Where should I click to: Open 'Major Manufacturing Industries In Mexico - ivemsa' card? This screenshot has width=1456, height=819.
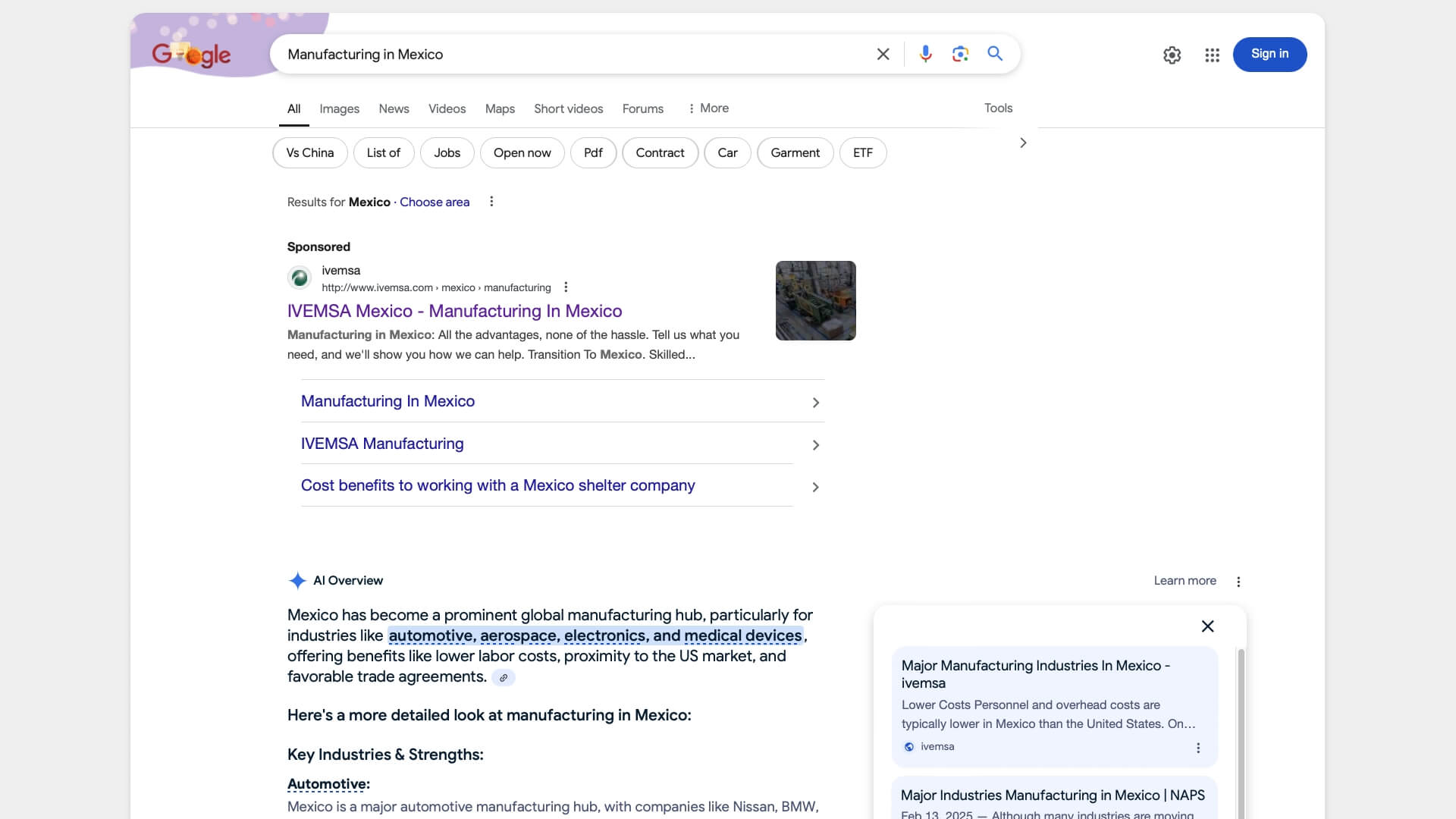click(x=1054, y=706)
